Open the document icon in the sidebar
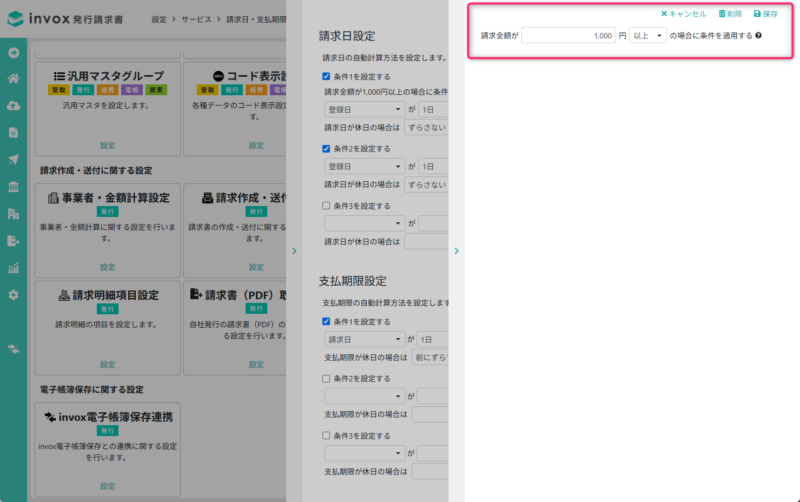 tap(14, 133)
